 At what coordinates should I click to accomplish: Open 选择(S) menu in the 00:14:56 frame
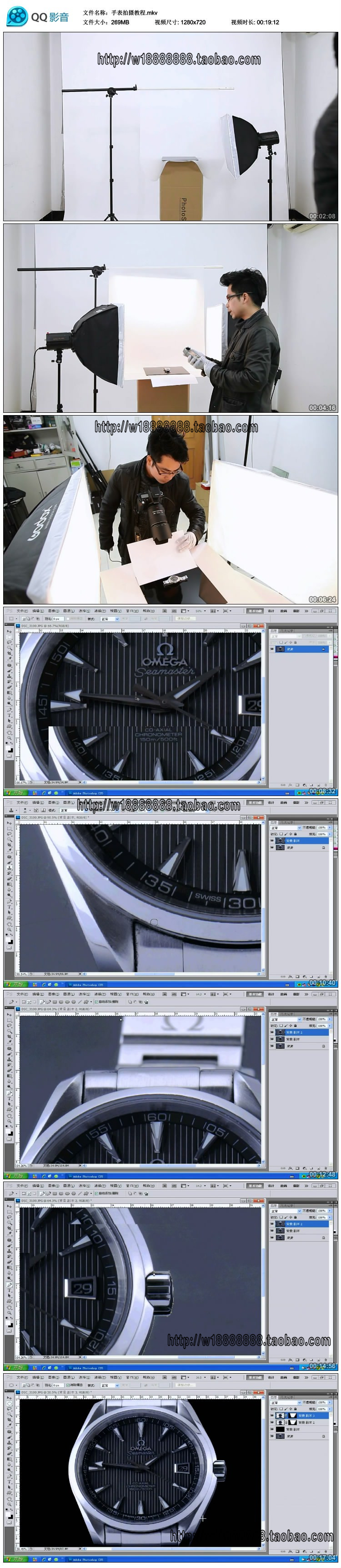pos(85,1185)
